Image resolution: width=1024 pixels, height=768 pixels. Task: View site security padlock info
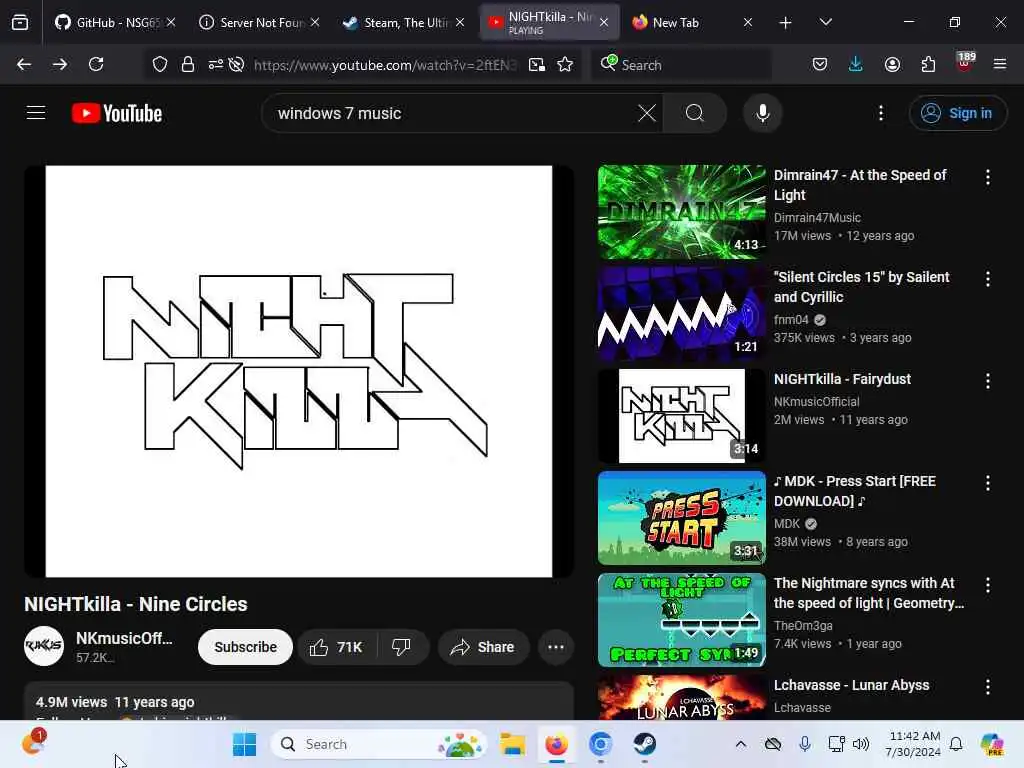[188, 64]
